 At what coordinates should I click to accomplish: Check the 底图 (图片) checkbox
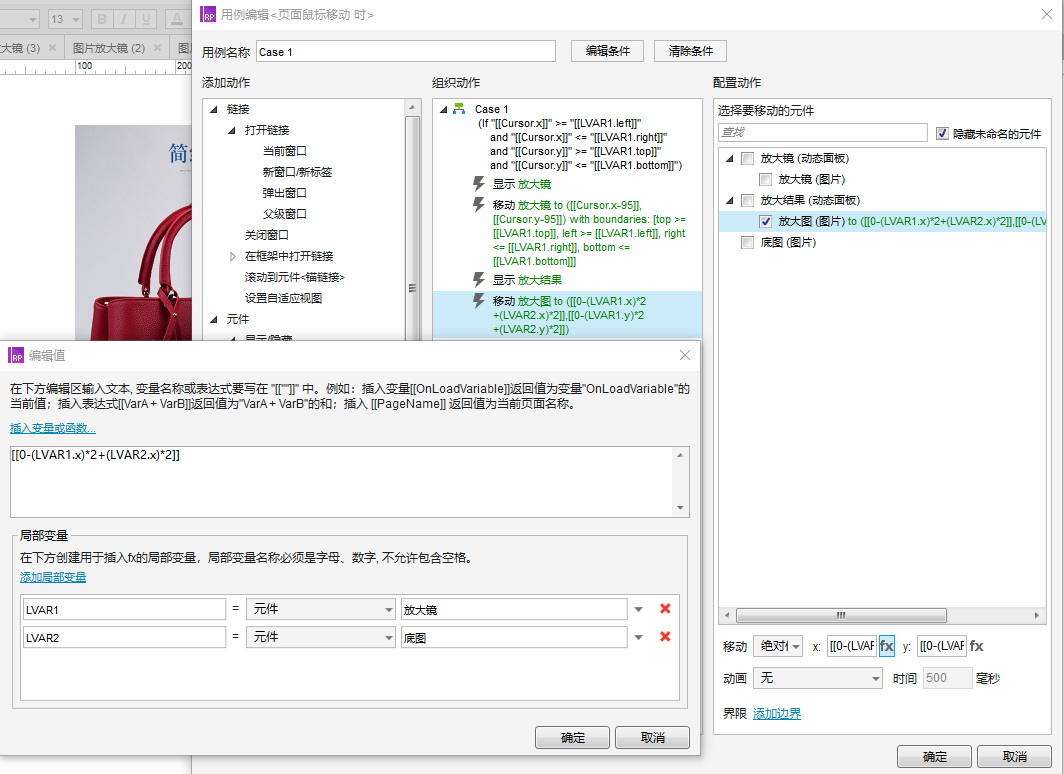[x=747, y=242]
